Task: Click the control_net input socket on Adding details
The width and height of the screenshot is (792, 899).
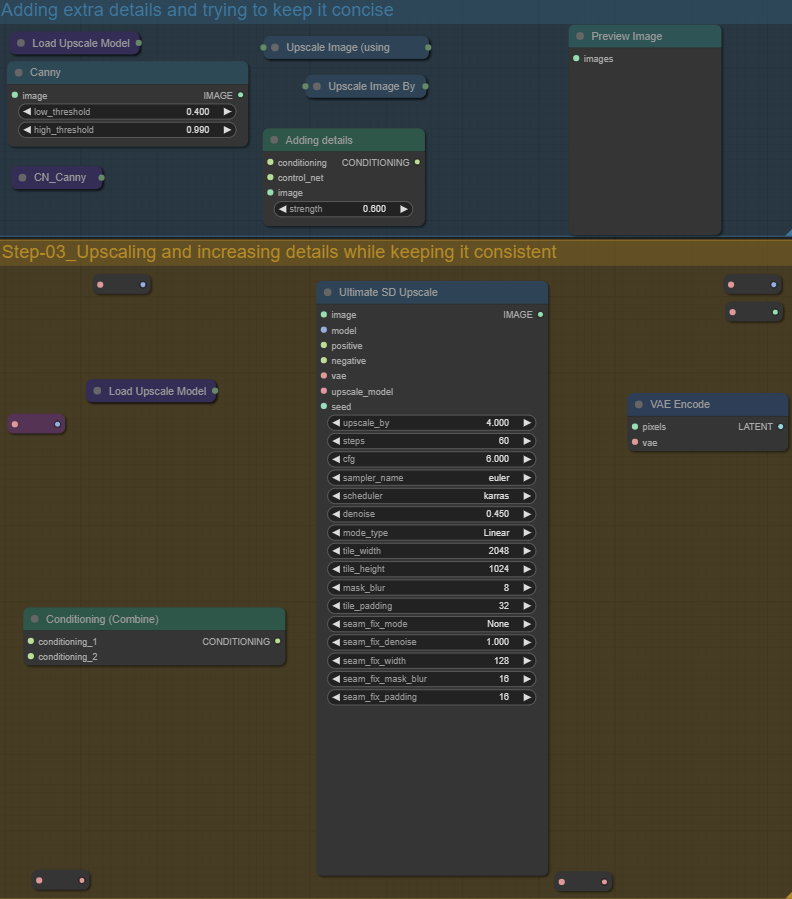Action: tap(270, 178)
